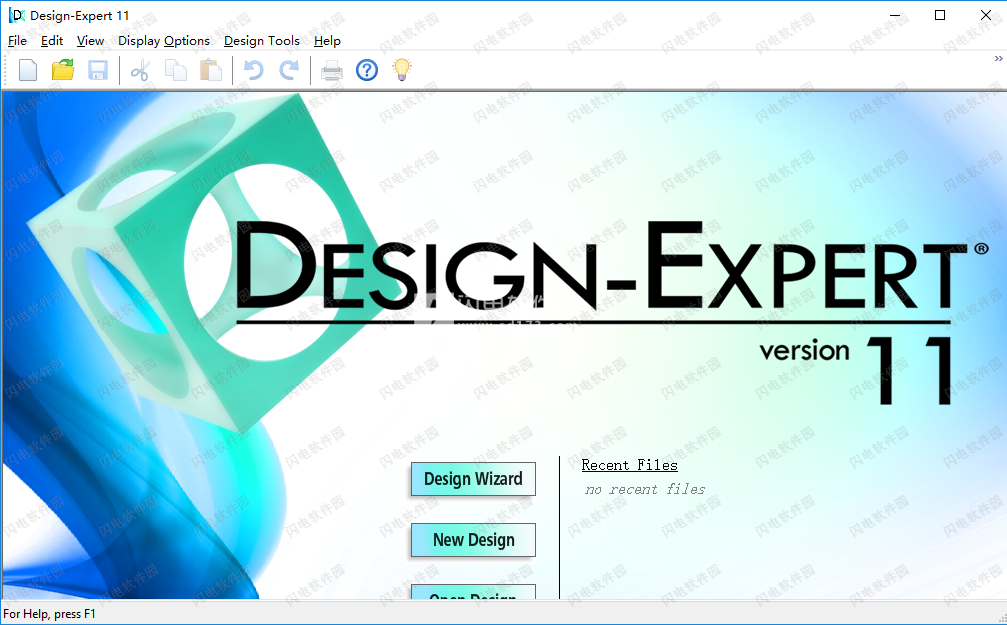Redo the last undone action

[289, 70]
